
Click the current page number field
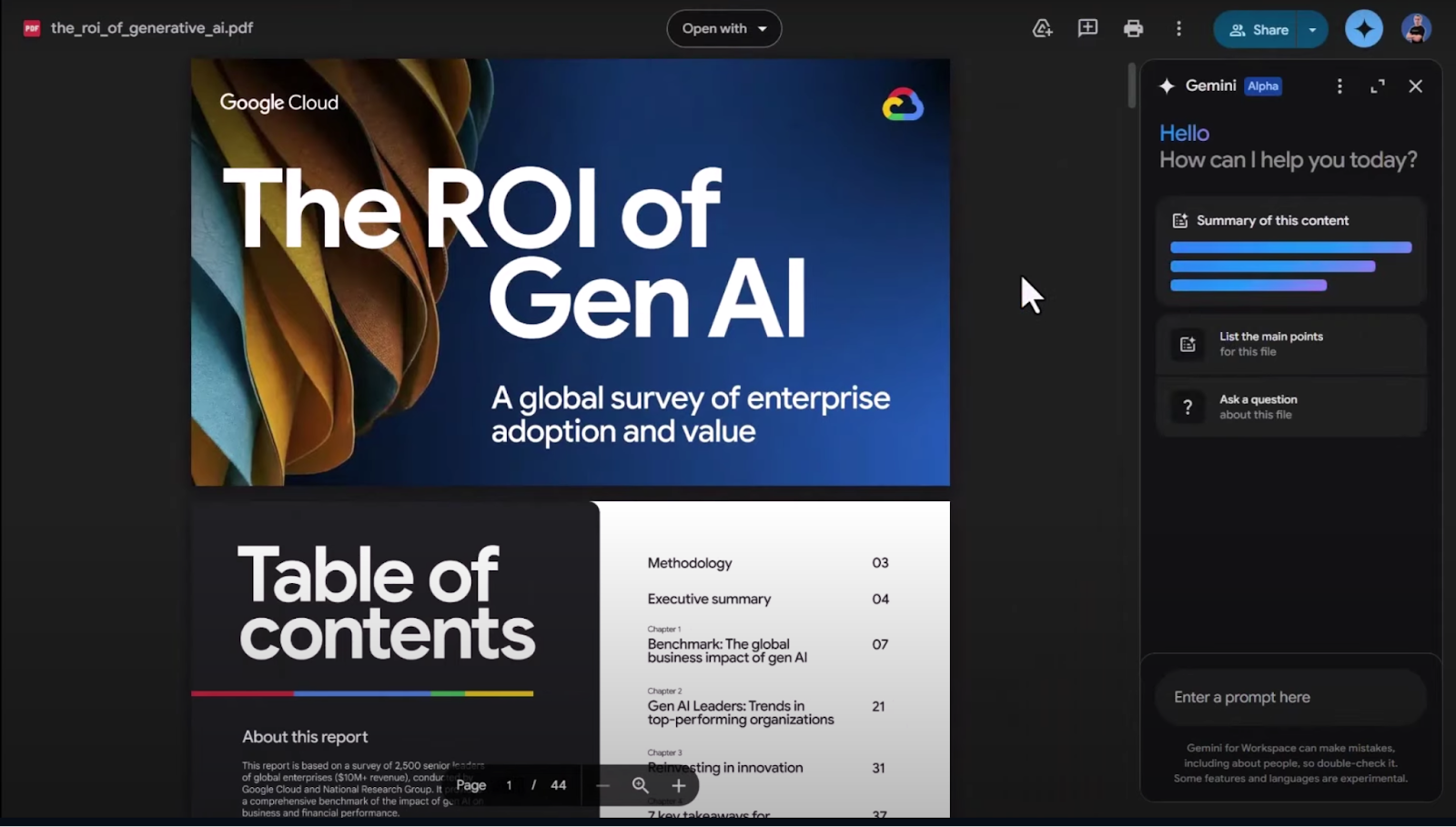pos(509,785)
